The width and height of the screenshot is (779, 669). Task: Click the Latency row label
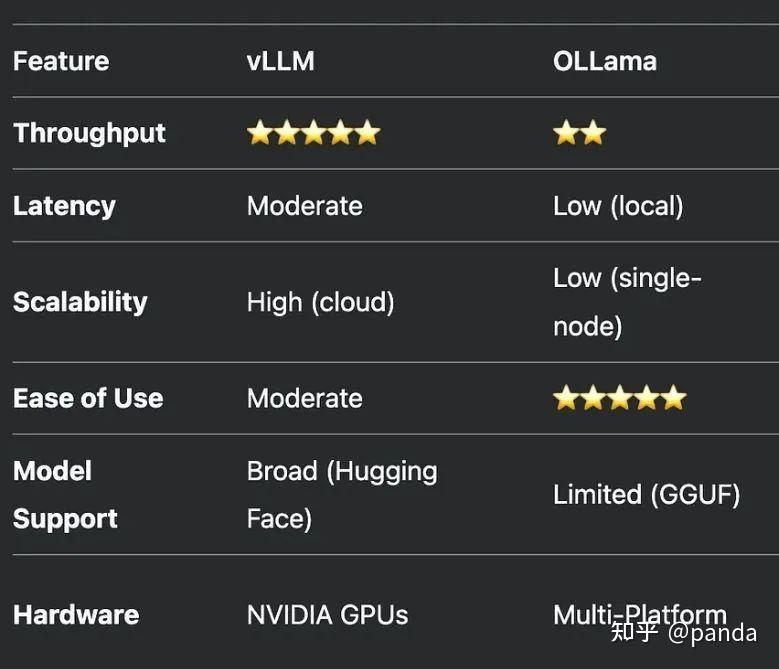pyautogui.click(x=64, y=206)
